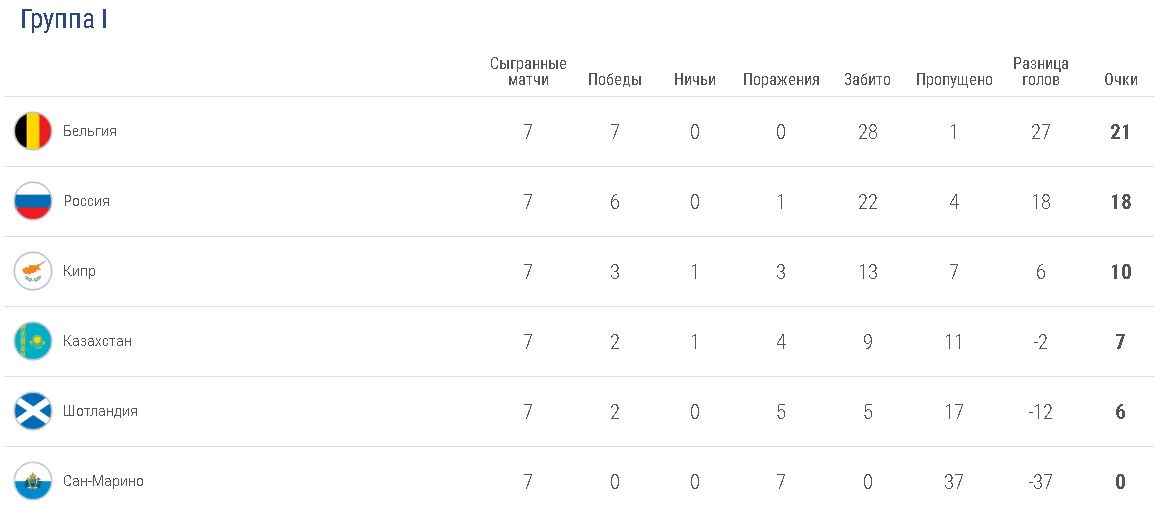Open the Шотландия team page

click(100, 411)
